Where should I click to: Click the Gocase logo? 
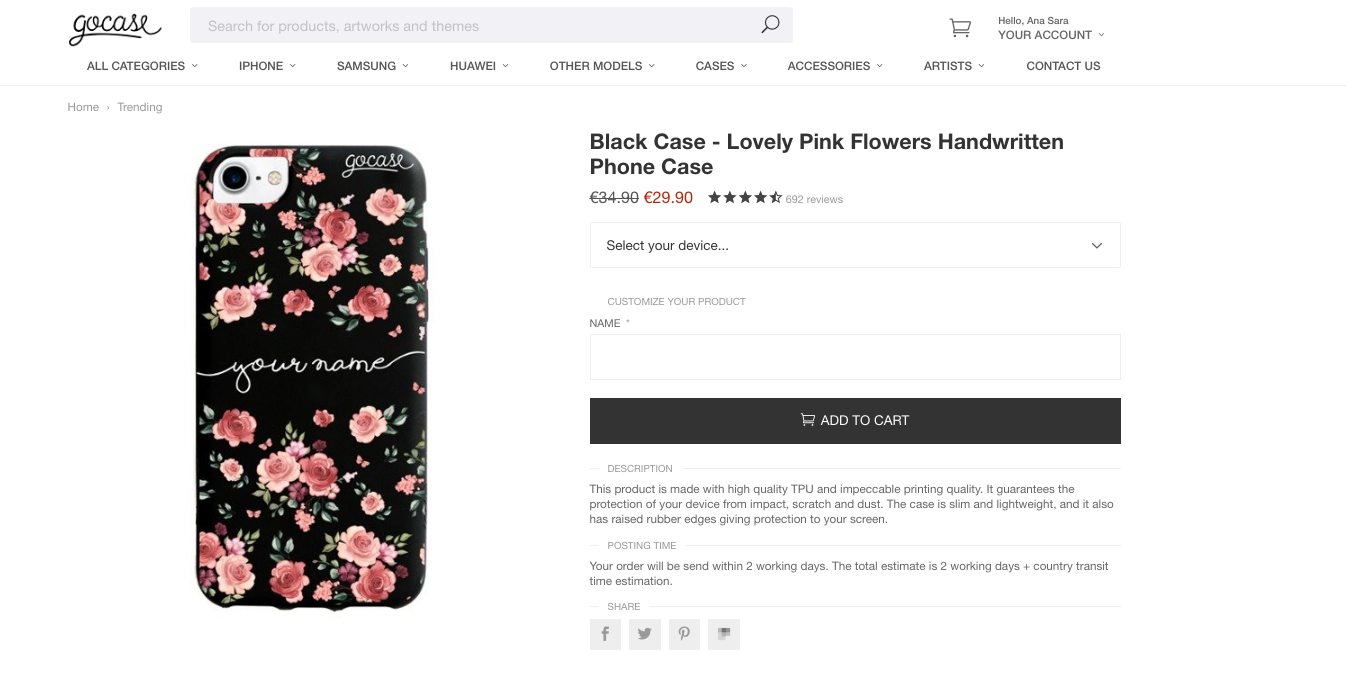(114, 28)
